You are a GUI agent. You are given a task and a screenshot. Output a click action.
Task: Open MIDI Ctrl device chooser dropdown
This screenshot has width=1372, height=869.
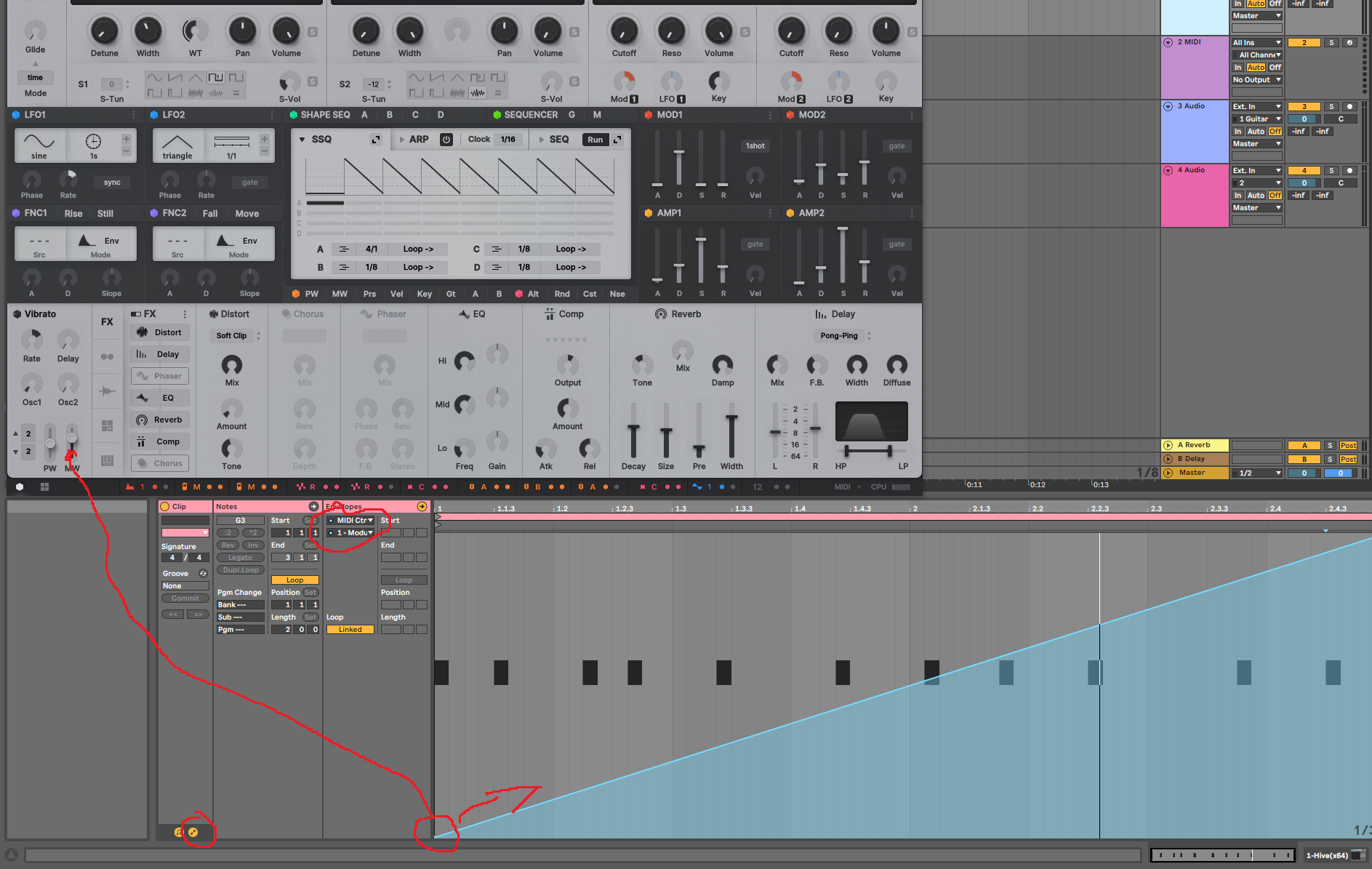coord(350,521)
